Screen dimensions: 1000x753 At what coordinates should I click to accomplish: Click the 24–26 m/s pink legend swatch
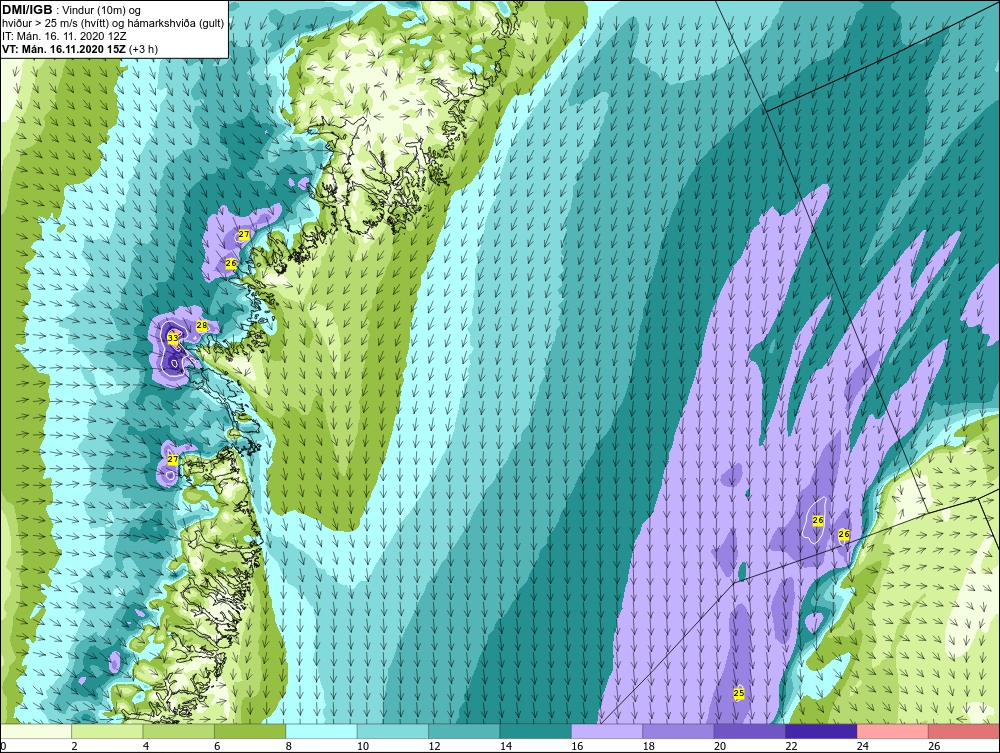[893, 731]
